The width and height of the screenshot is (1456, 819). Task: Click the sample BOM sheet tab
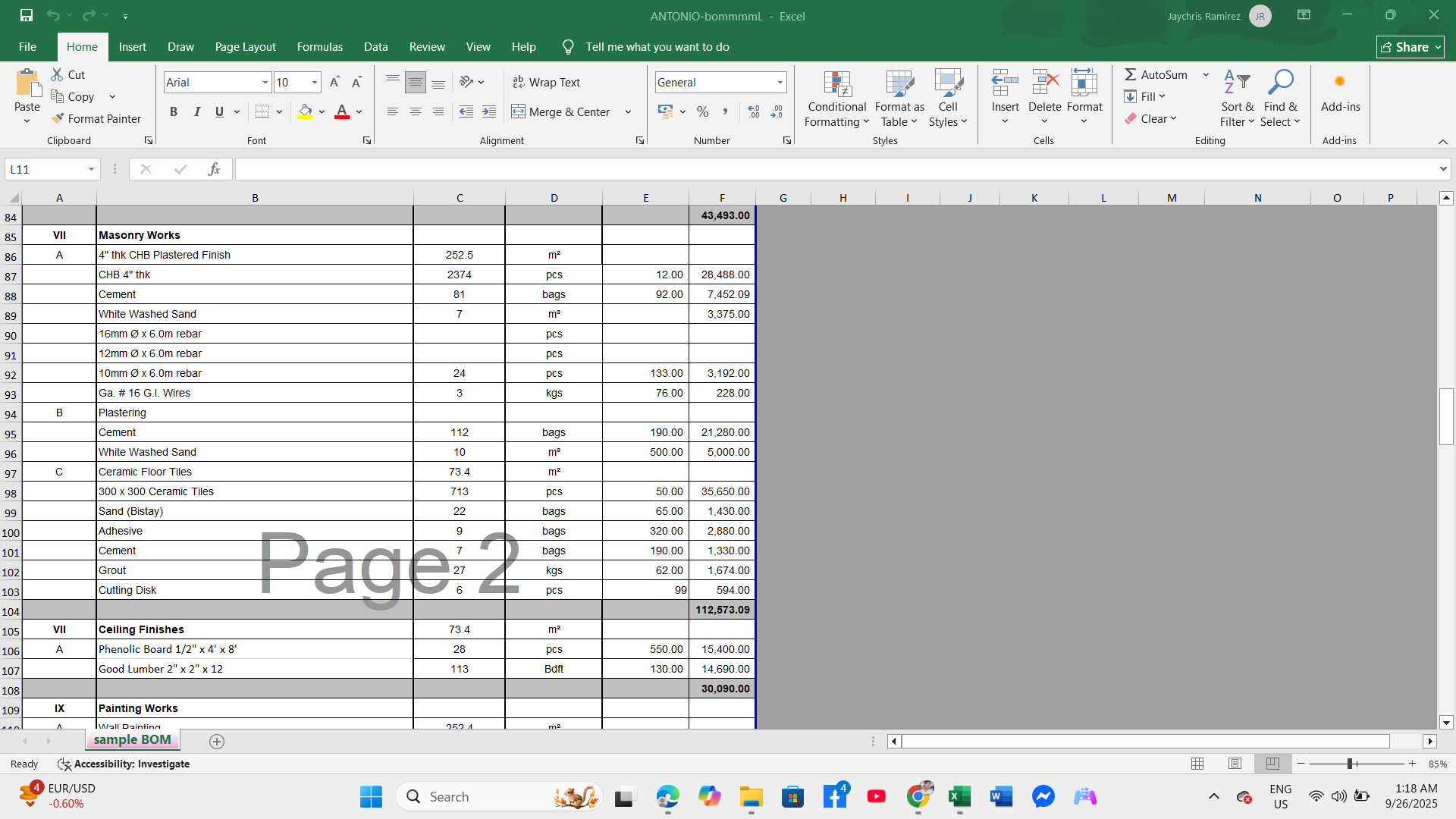[132, 739]
